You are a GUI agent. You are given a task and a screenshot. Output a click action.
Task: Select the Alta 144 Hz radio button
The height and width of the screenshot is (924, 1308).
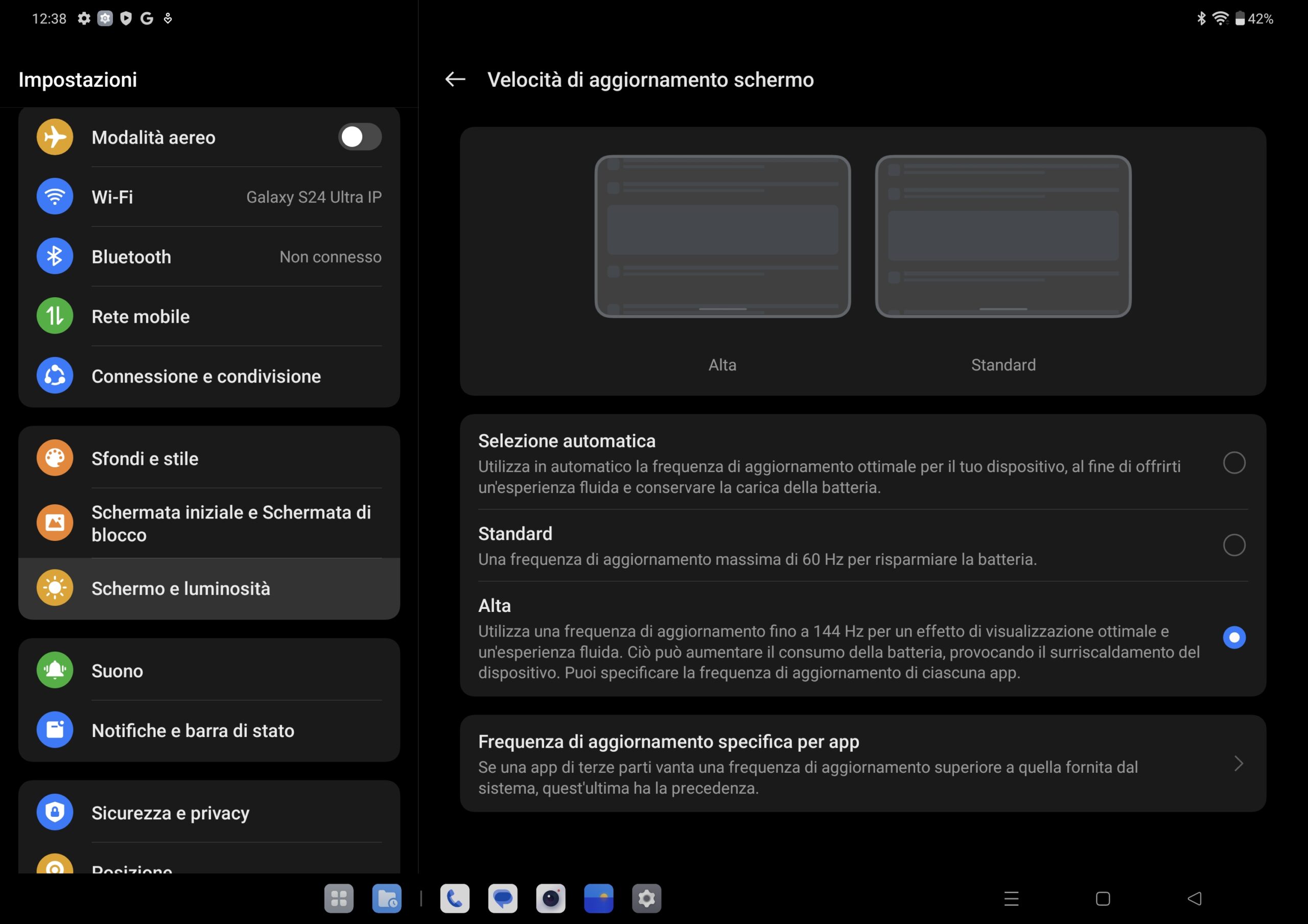pyautogui.click(x=1233, y=637)
